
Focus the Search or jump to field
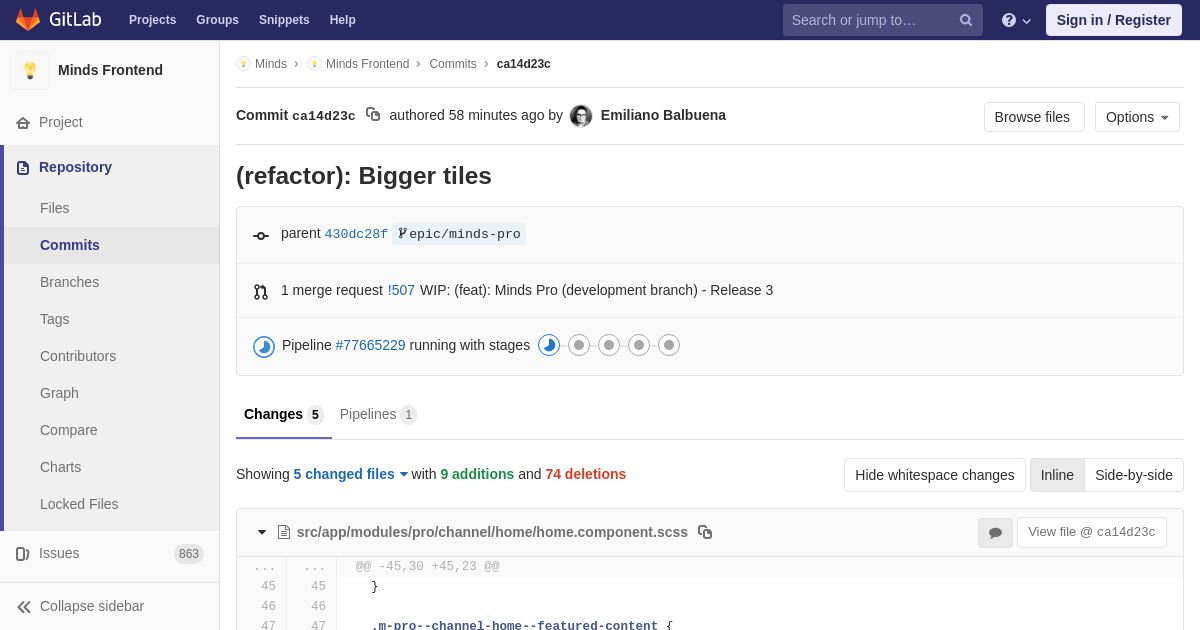point(883,20)
